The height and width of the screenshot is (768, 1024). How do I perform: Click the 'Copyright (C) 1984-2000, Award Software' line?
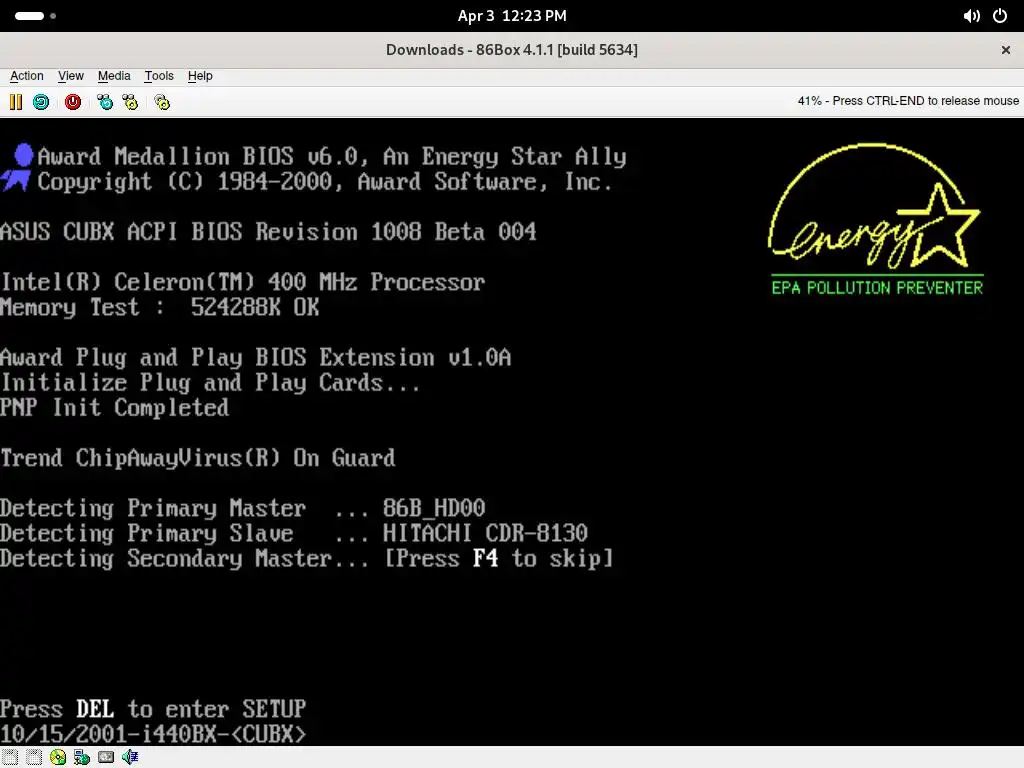click(x=326, y=182)
